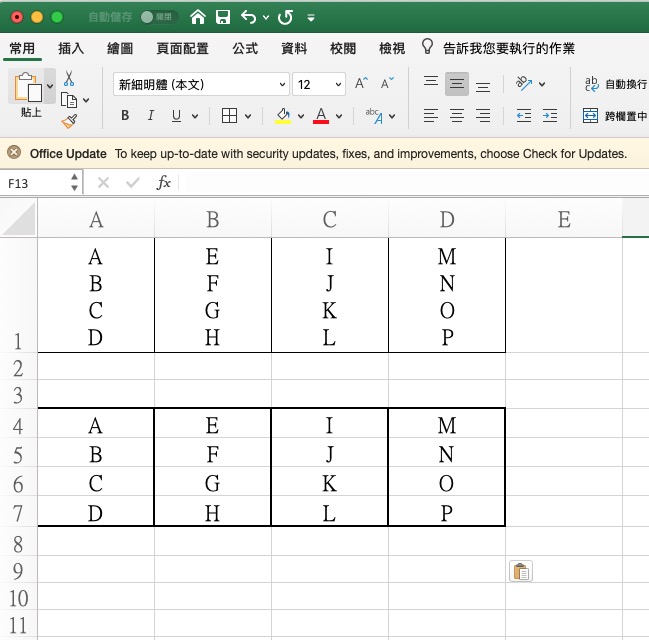
Task: Toggle bold formatting
Action: (x=125, y=116)
